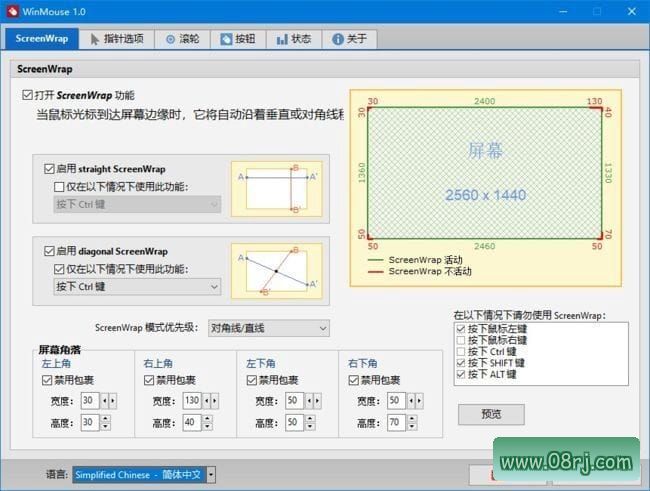Click the straight ScreenWrap diagram thumbnail
Viewport: 650px width, 491px height.
[276, 189]
